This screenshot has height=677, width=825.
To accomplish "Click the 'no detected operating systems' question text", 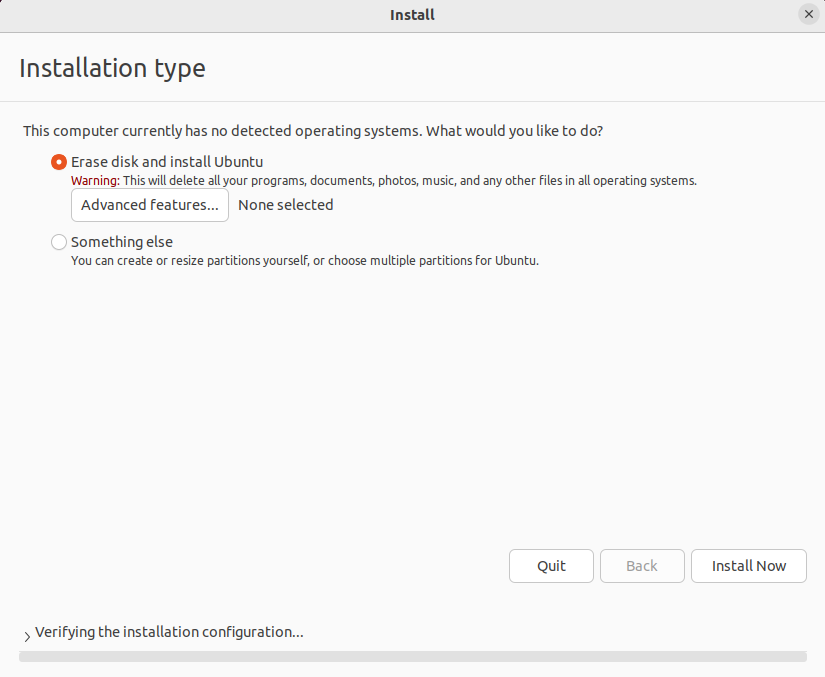I will pos(313,131).
